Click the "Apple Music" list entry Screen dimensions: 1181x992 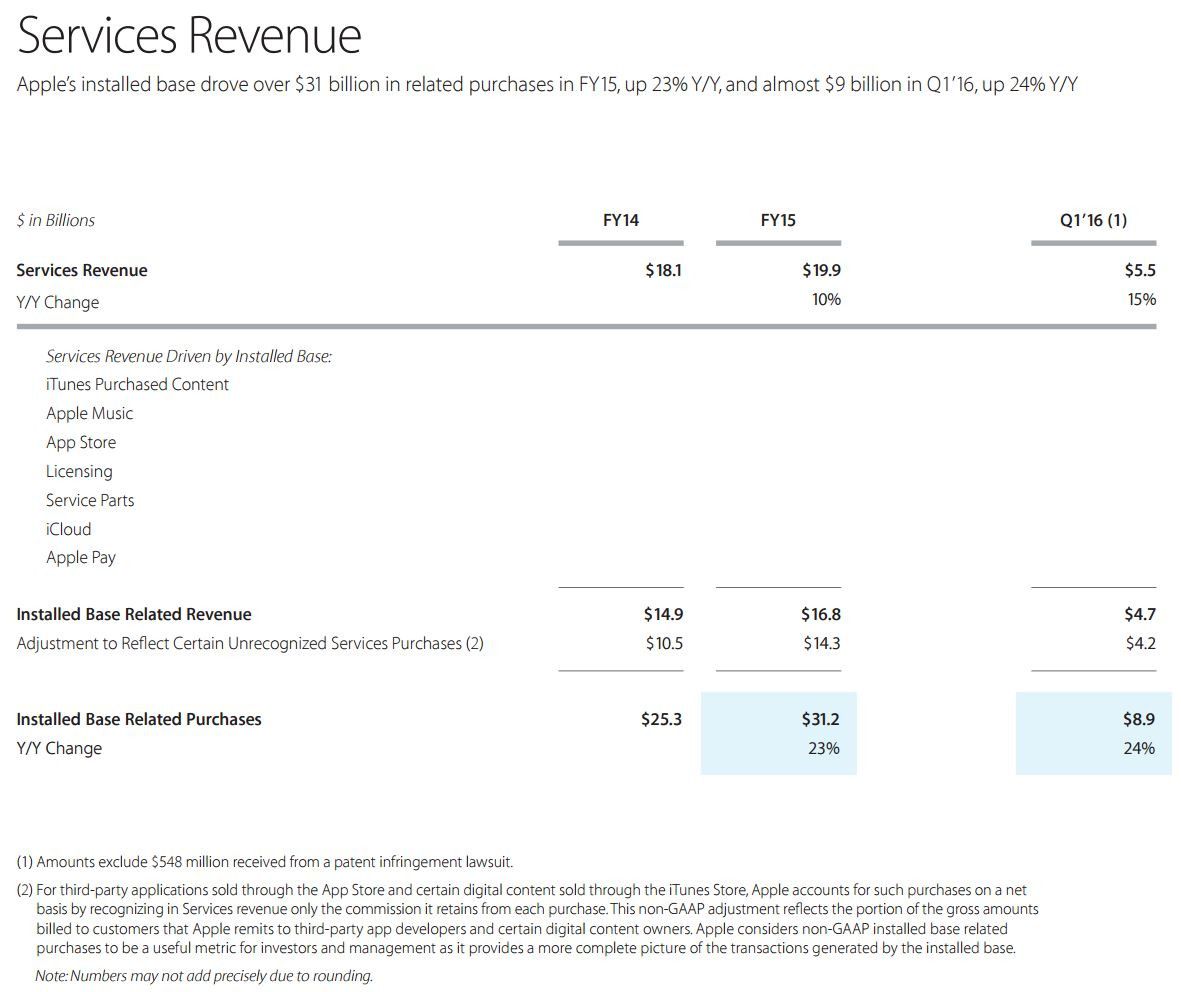[x=90, y=414]
